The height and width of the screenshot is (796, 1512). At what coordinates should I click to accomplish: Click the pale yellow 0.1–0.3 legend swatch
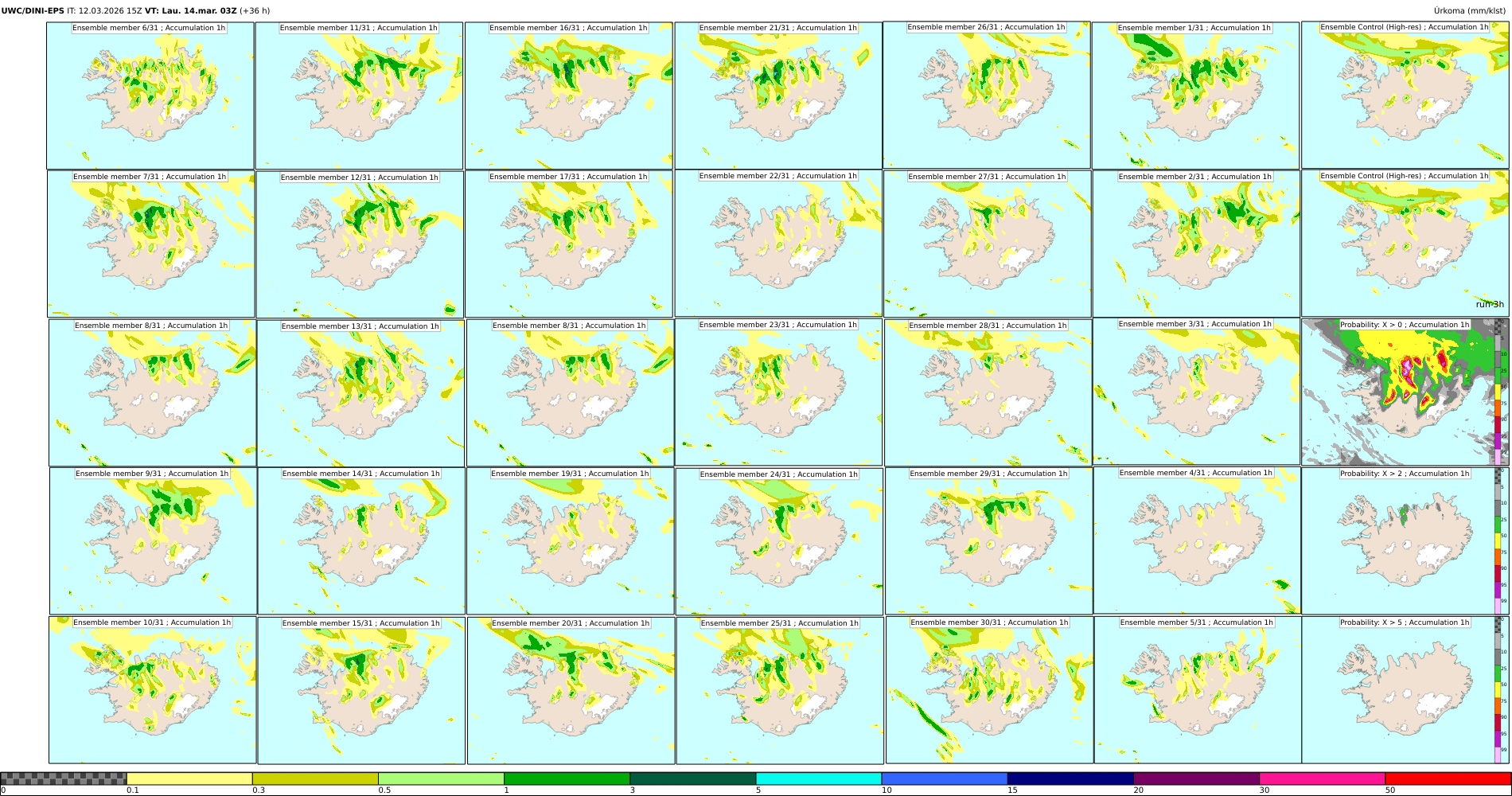pos(189,778)
